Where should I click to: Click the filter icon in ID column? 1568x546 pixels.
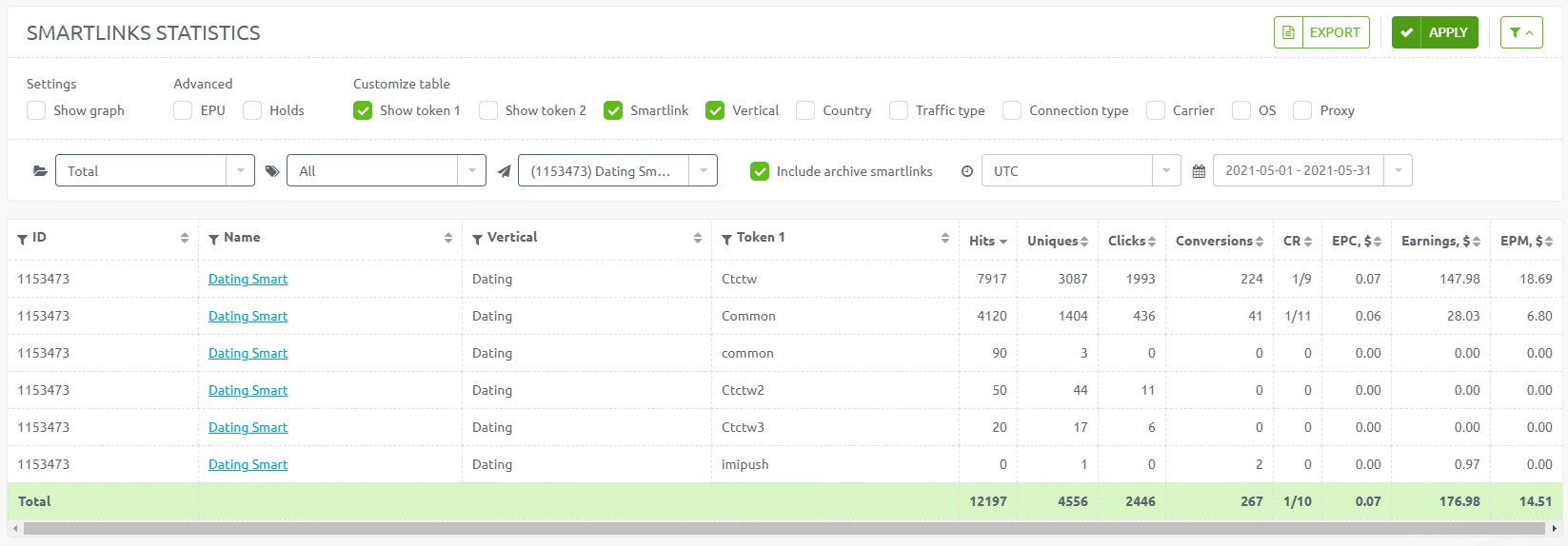(x=23, y=239)
